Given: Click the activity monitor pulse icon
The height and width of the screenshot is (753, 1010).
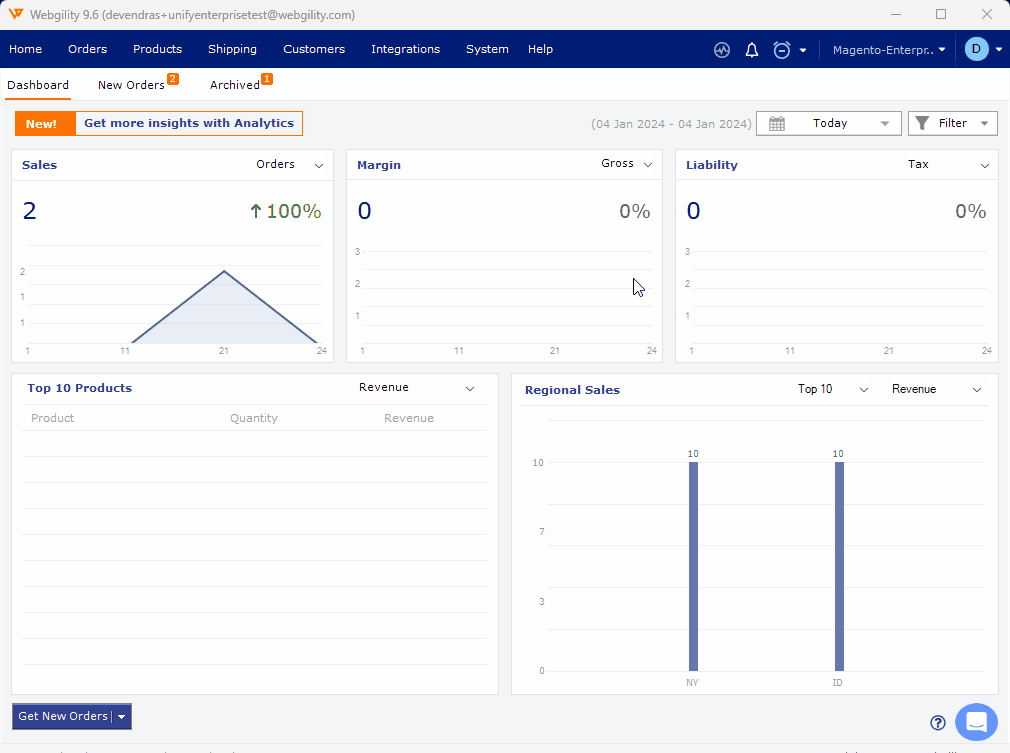Looking at the screenshot, I should (722, 50).
